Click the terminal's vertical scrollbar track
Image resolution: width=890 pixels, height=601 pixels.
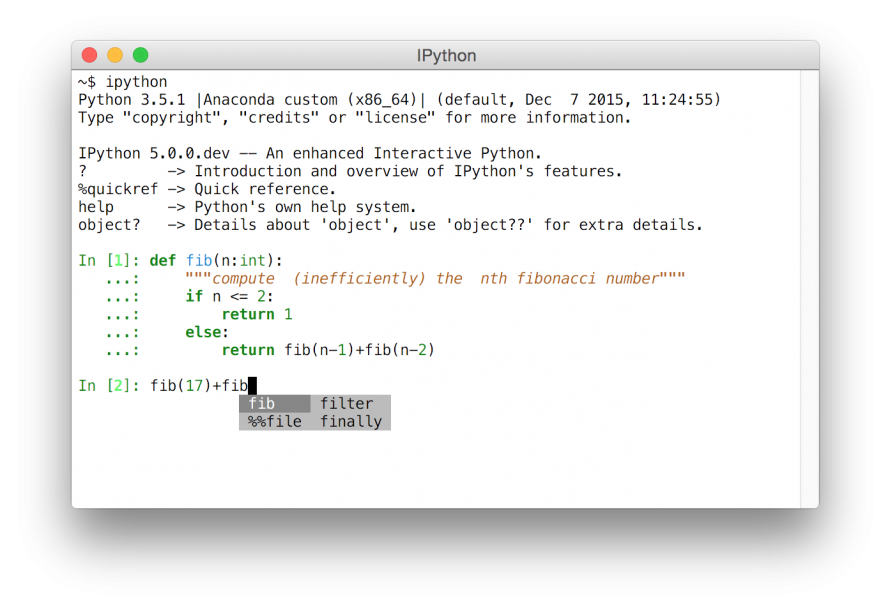809,289
